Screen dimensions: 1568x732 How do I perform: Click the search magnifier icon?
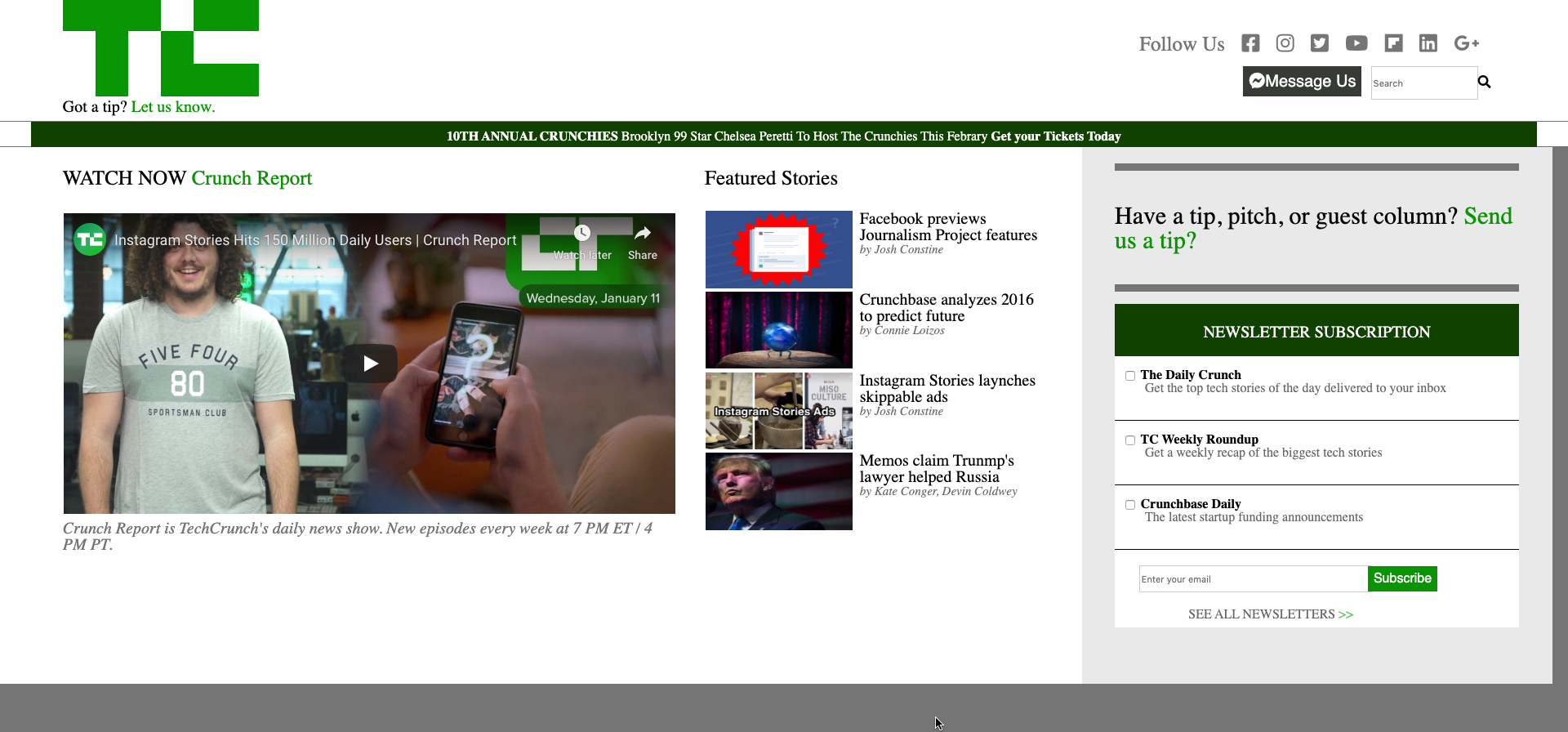point(1485,82)
